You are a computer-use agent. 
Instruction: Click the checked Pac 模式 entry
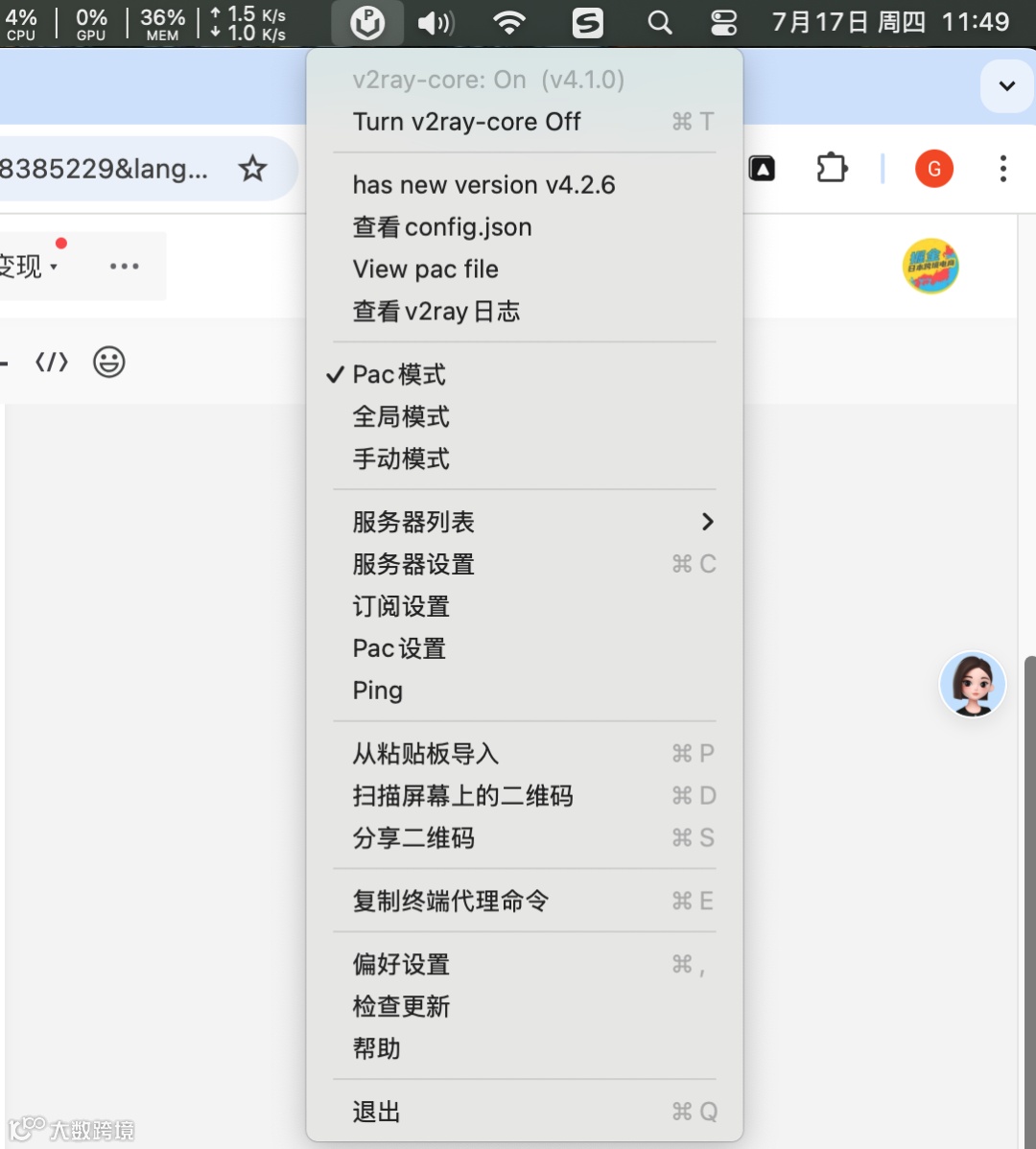coord(398,374)
